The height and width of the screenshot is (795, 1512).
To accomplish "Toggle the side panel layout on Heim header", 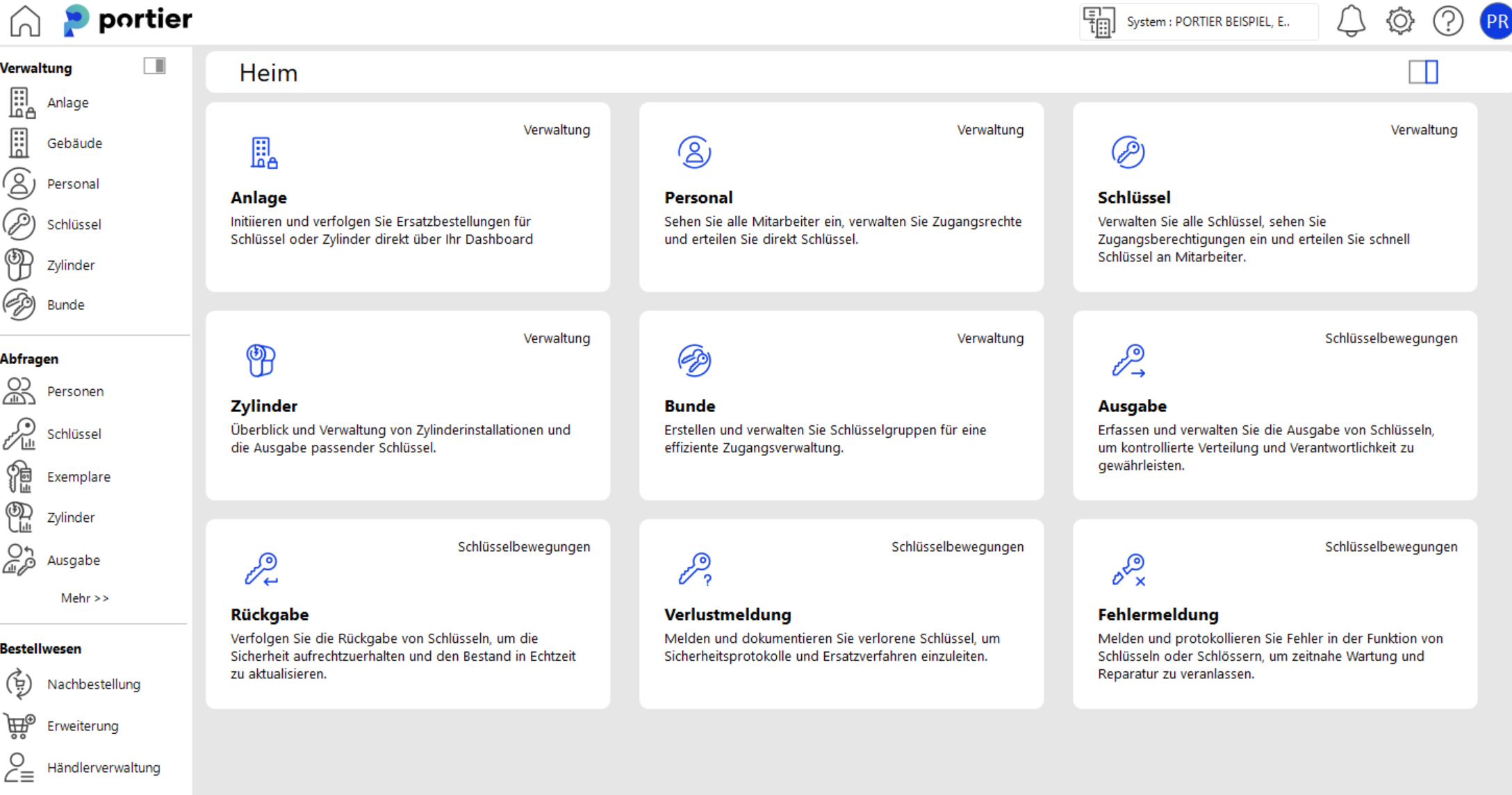I will 1423,72.
